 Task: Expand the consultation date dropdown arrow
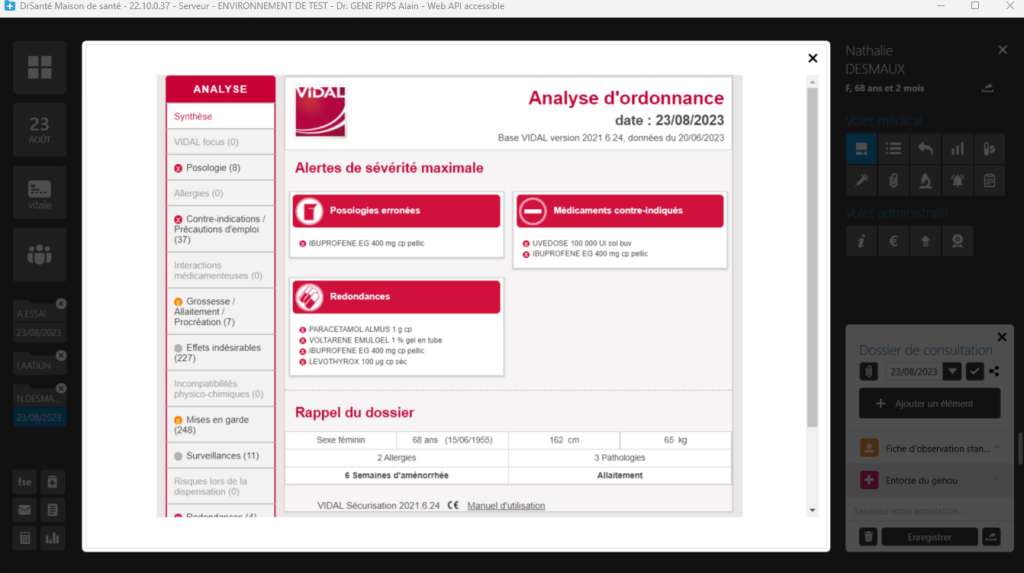click(953, 372)
